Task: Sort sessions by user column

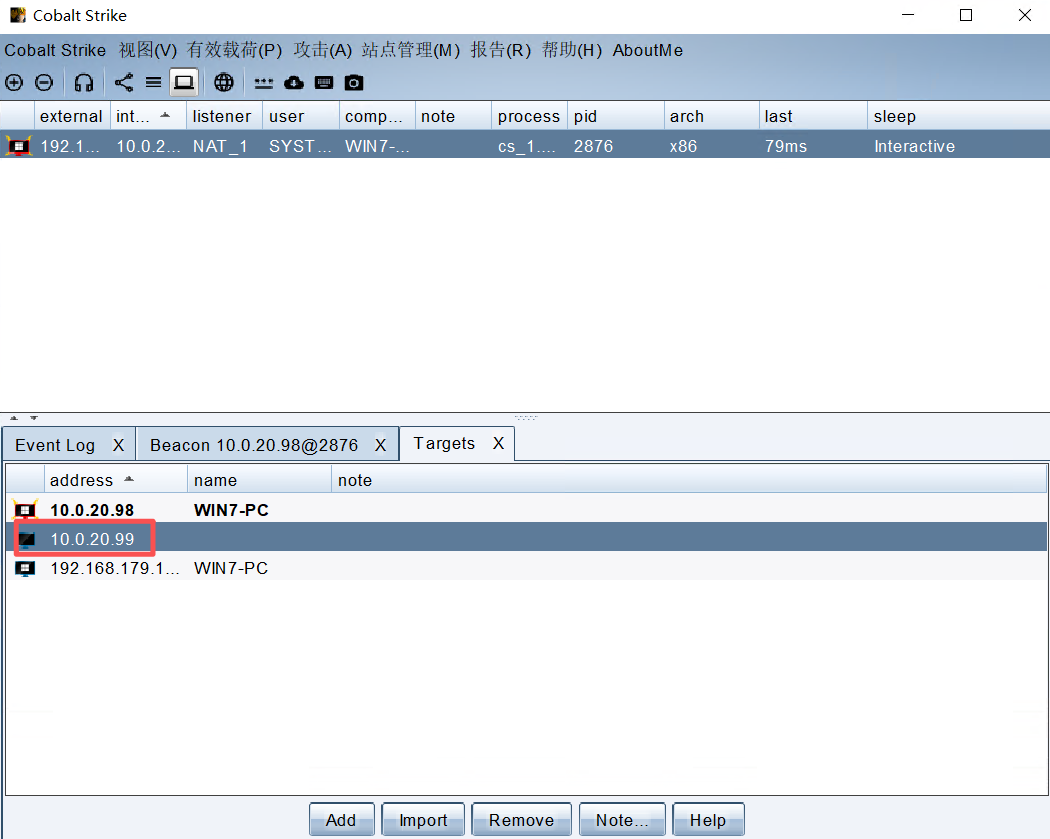Action: tap(301, 116)
